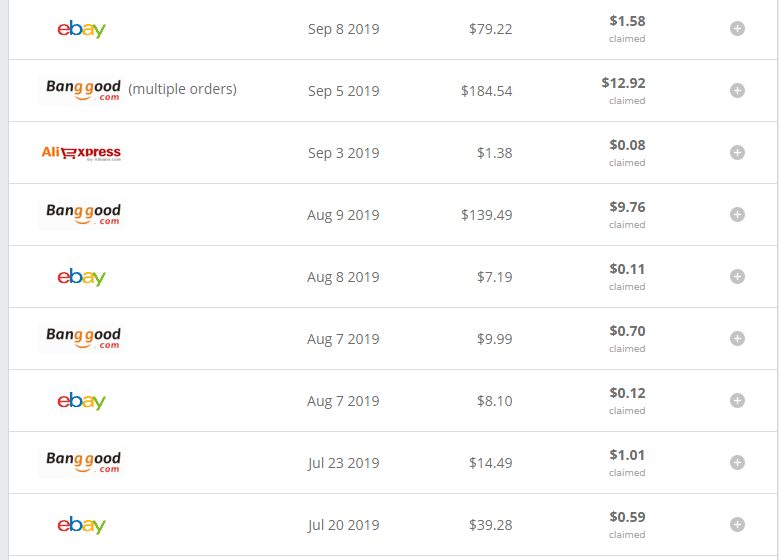Click the Banggood logo dated Jul 23 2019
The image size is (779, 560).
click(81, 462)
